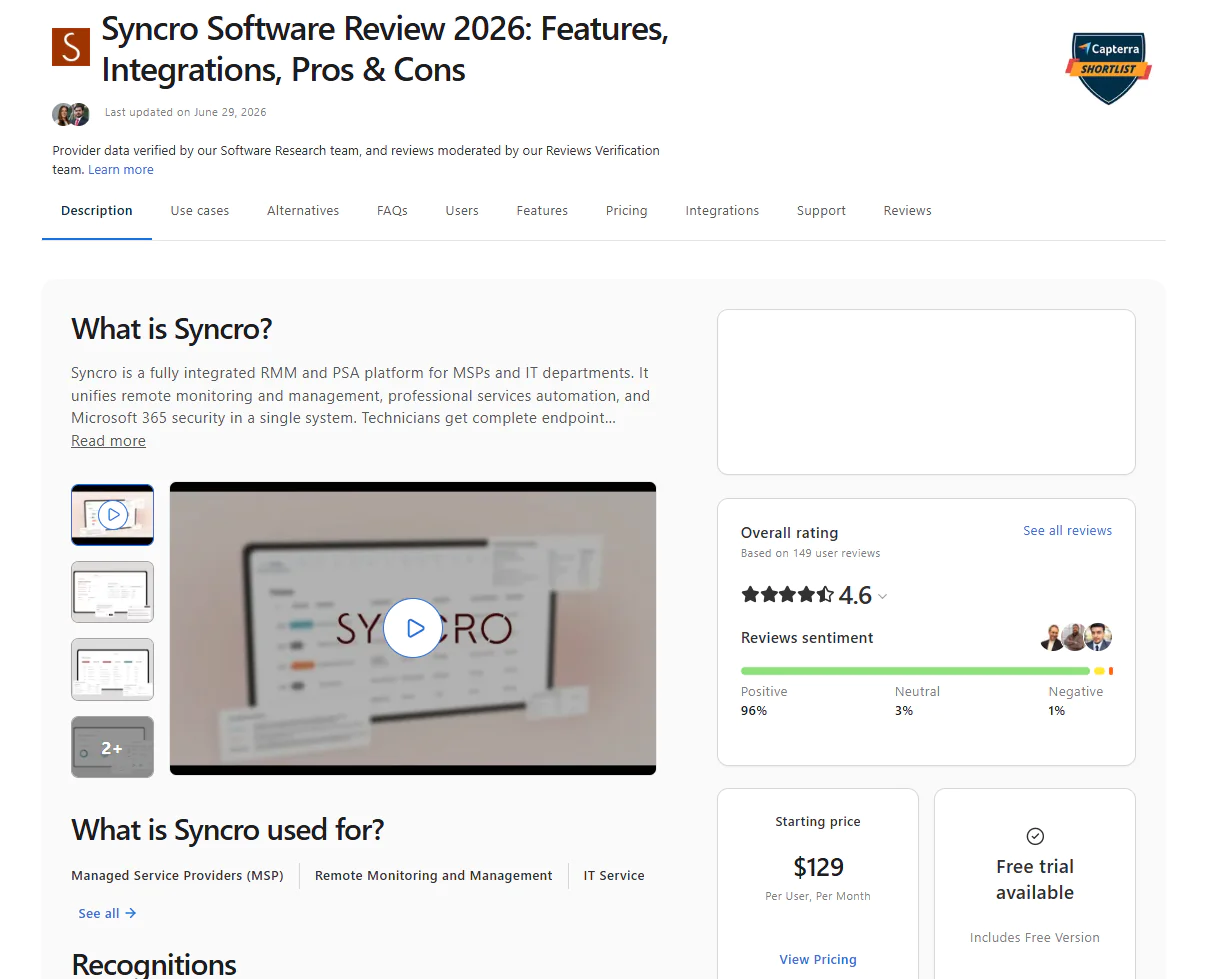Go to the Integrations tab
Screen dimensions: 1216x979
722,211
